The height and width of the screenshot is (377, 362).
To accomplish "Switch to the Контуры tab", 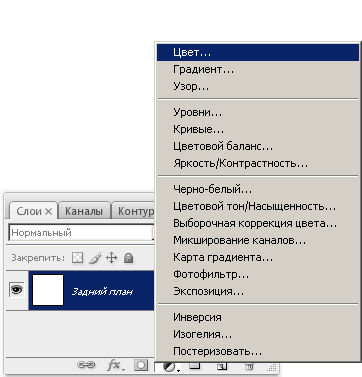I will 134,211.
